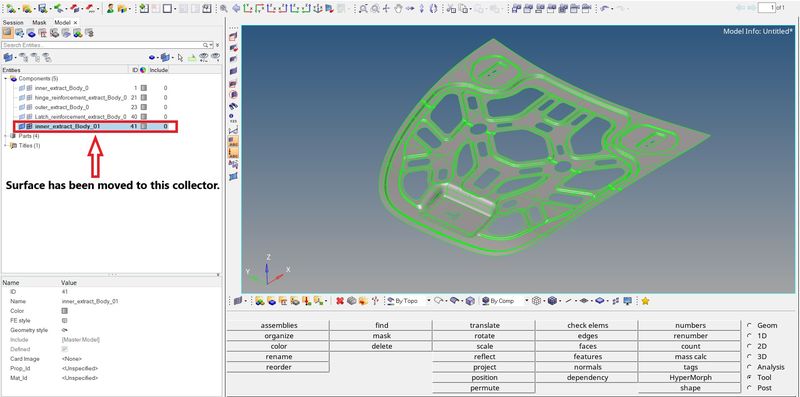Click the 123 numbers icon in vertical toolbar
This screenshot has height=397, width=800.
tap(234, 118)
